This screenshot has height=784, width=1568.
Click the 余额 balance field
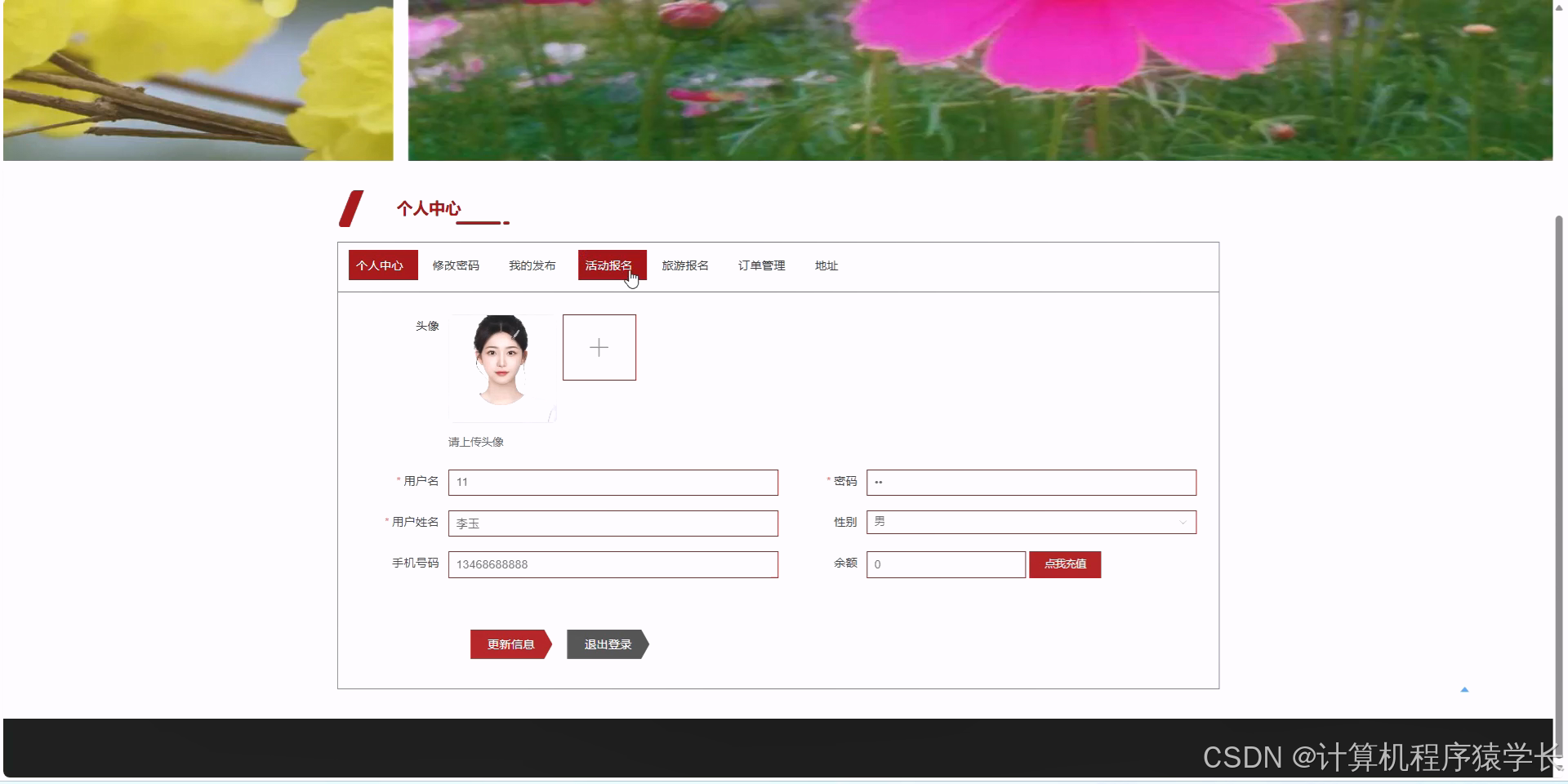click(945, 564)
